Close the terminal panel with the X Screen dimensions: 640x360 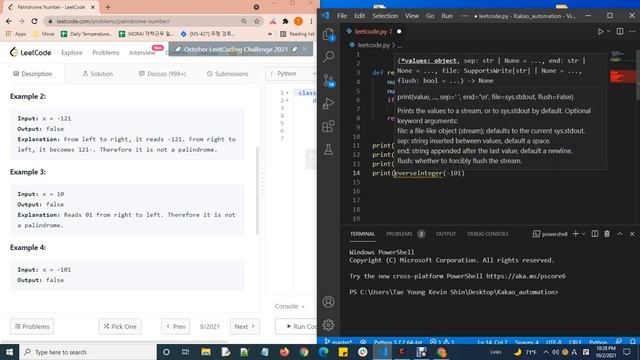click(x=632, y=234)
